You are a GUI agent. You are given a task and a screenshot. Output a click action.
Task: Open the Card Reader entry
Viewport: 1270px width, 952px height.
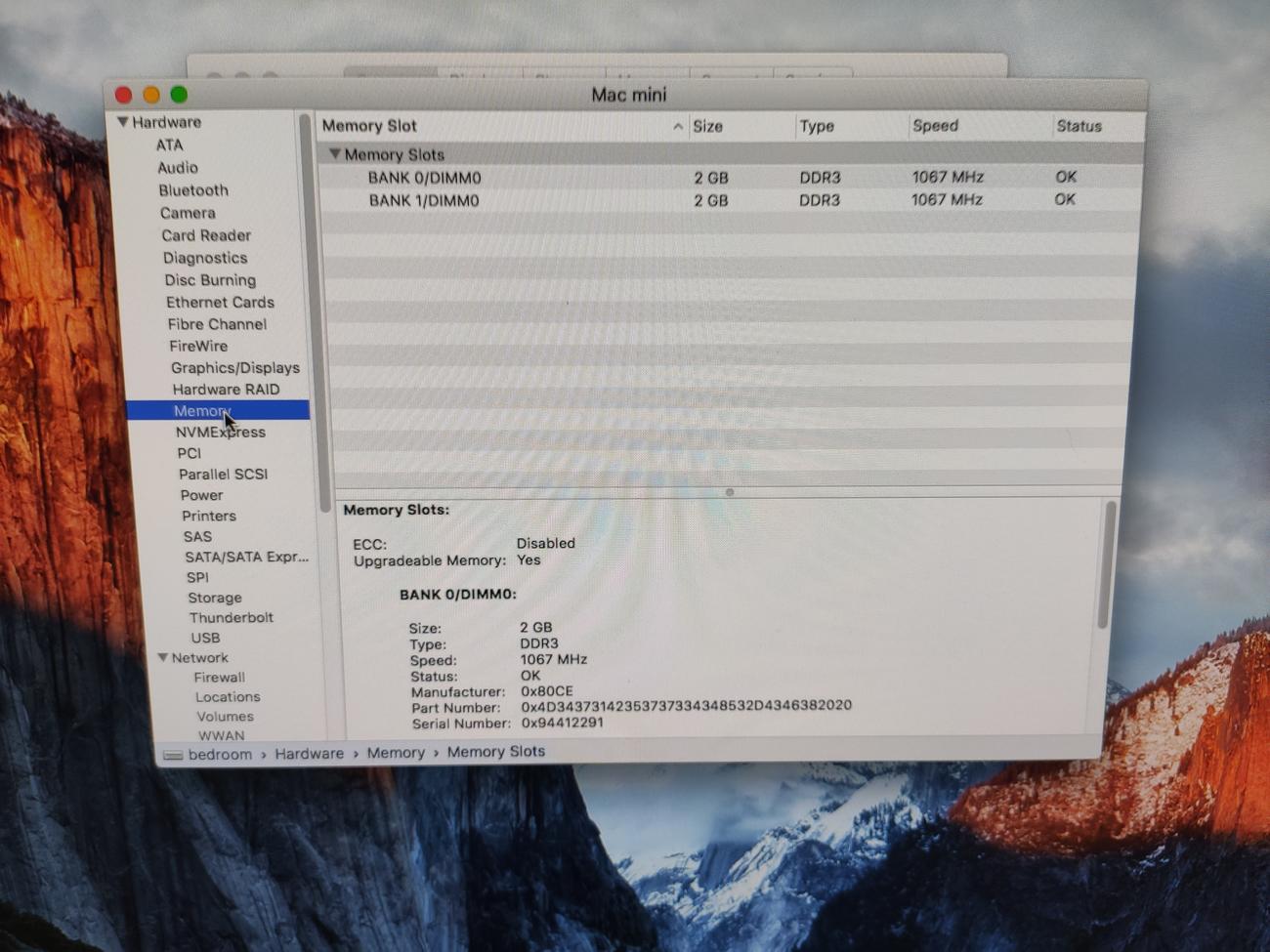pos(206,235)
